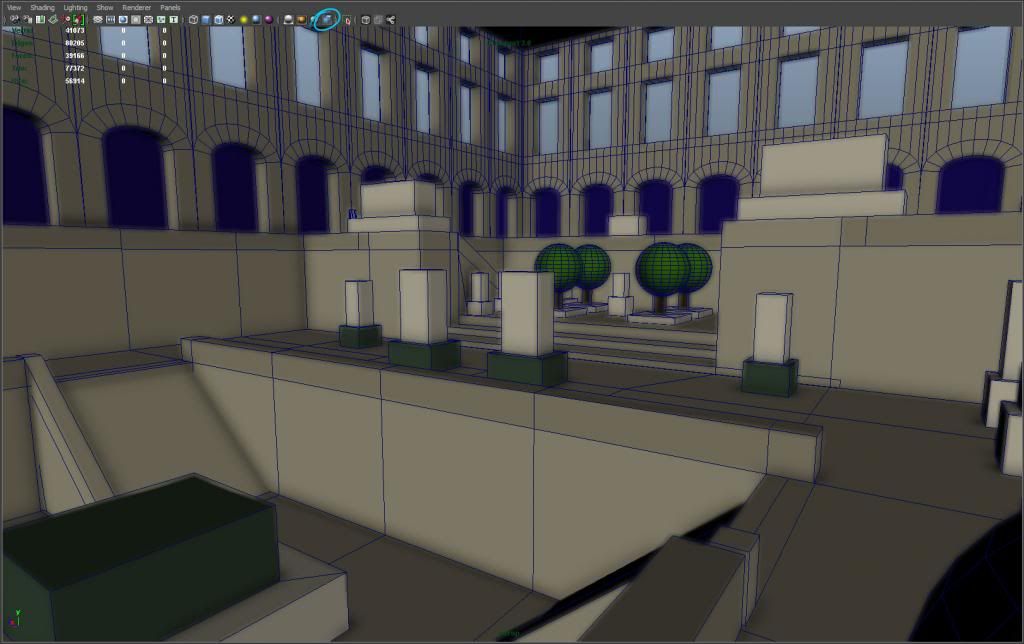Toggle the Resolution Gate icon
The height and width of the screenshot is (644, 1024).
coord(123,20)
